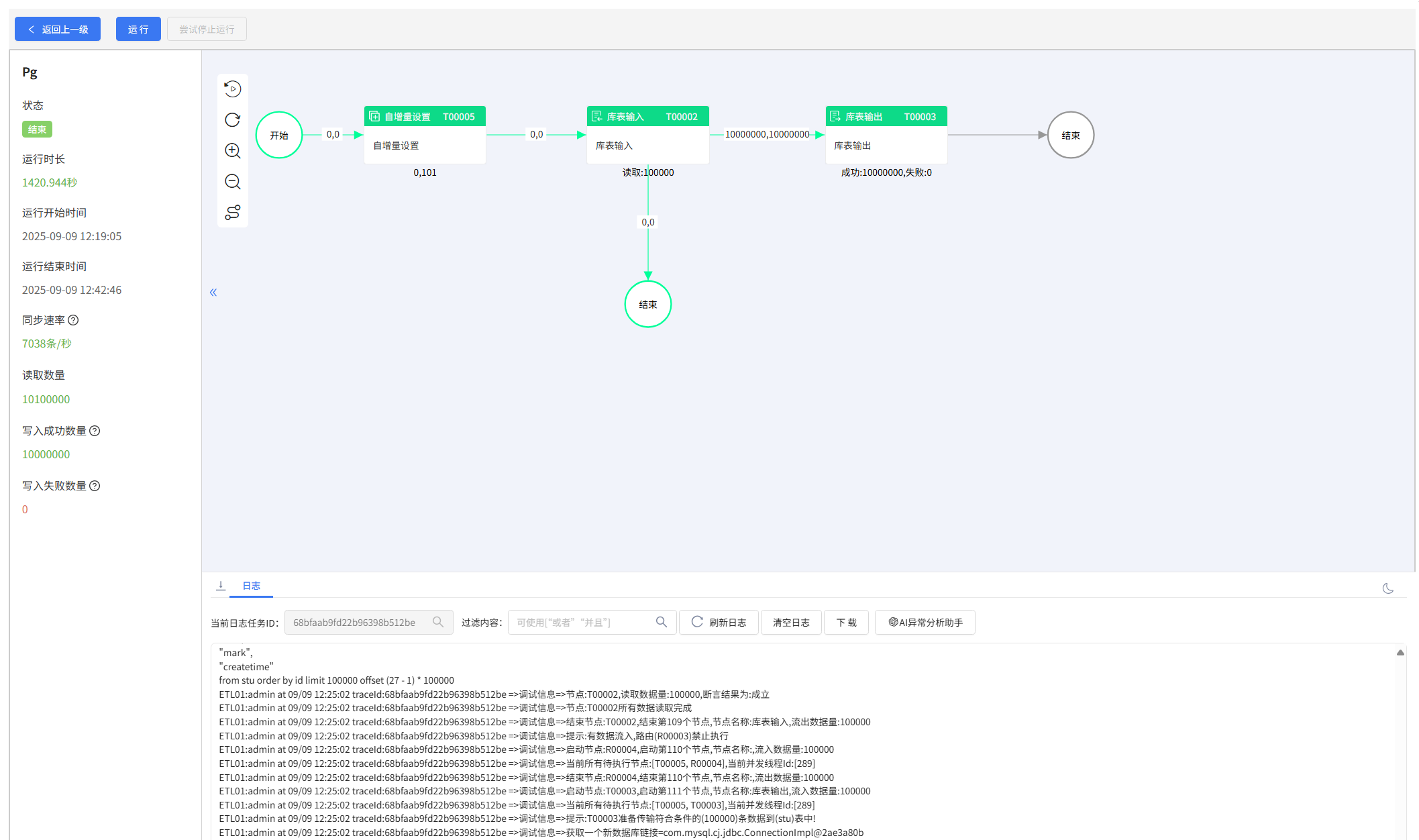1419x840 pixels.
Task: Click the 读取:100000 text
Action: [648, 172]
